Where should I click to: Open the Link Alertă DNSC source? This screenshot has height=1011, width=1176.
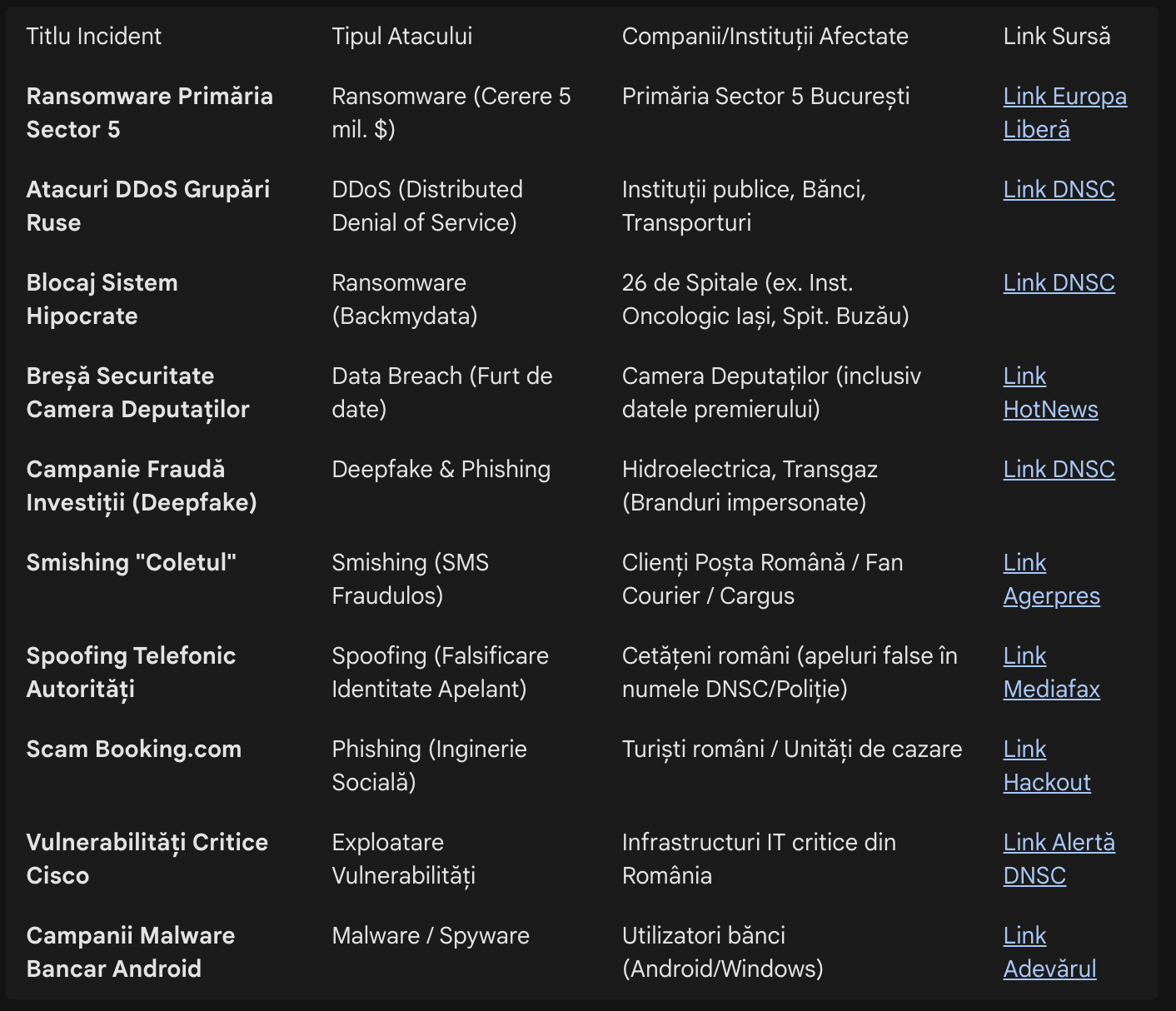click(x=1058, y=843)
